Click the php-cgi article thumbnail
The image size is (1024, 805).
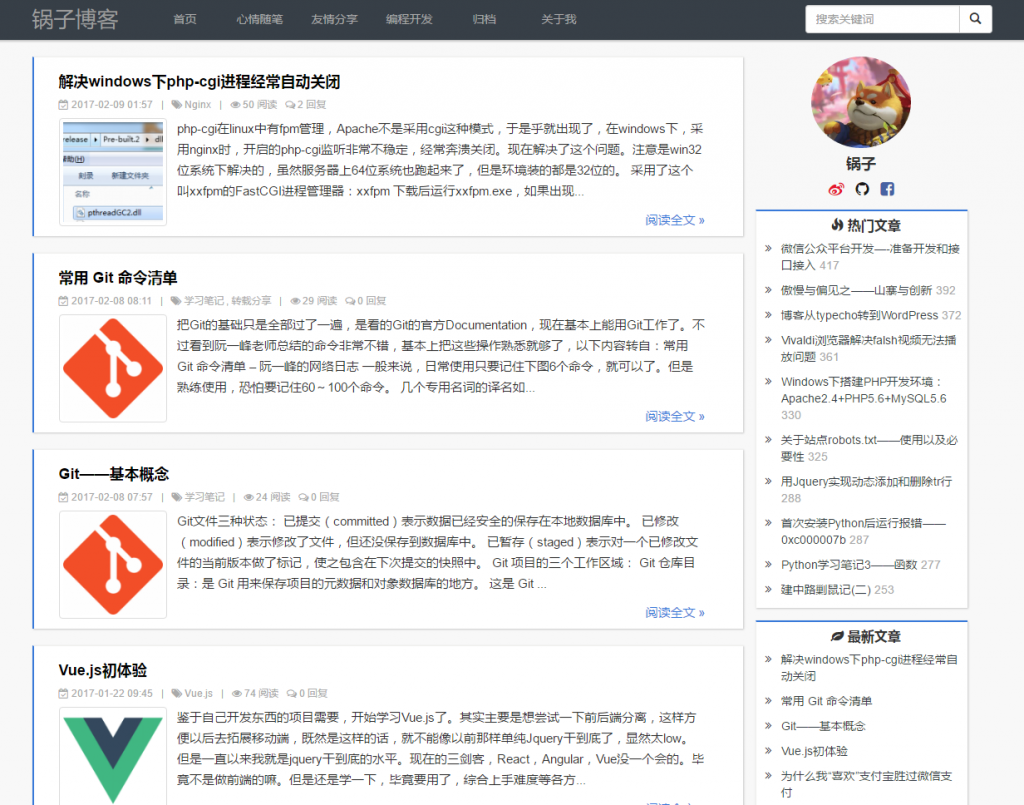(x=113, y=172)
